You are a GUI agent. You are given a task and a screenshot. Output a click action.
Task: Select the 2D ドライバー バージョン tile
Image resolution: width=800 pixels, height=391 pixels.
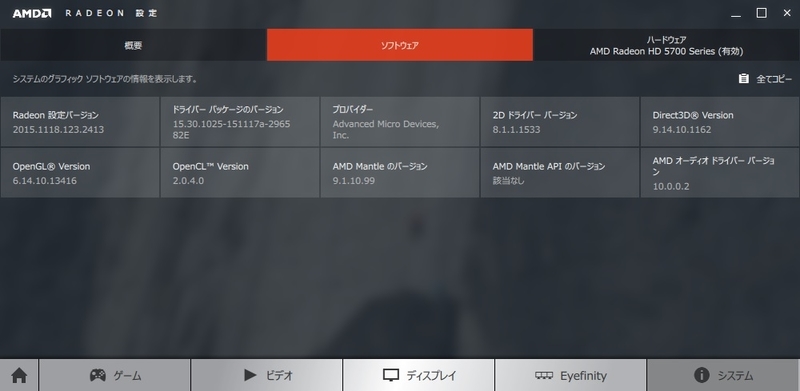pos(560,122)
